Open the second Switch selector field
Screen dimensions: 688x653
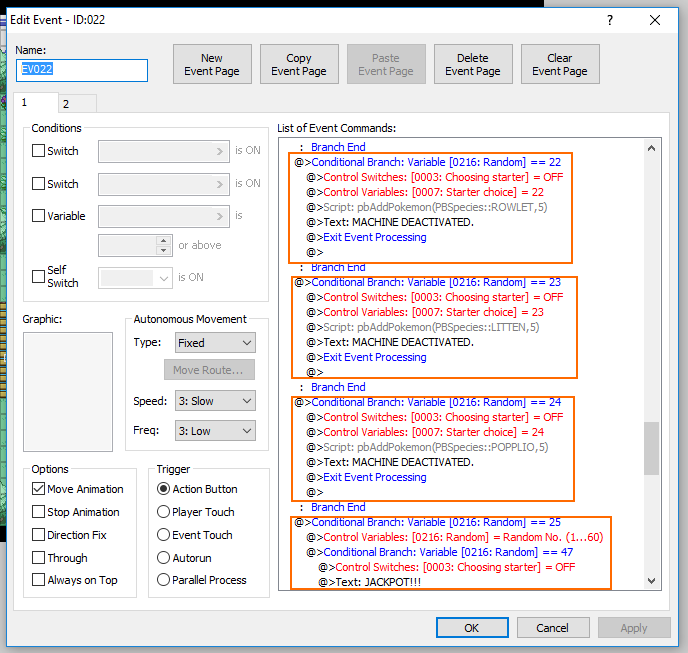164,184
